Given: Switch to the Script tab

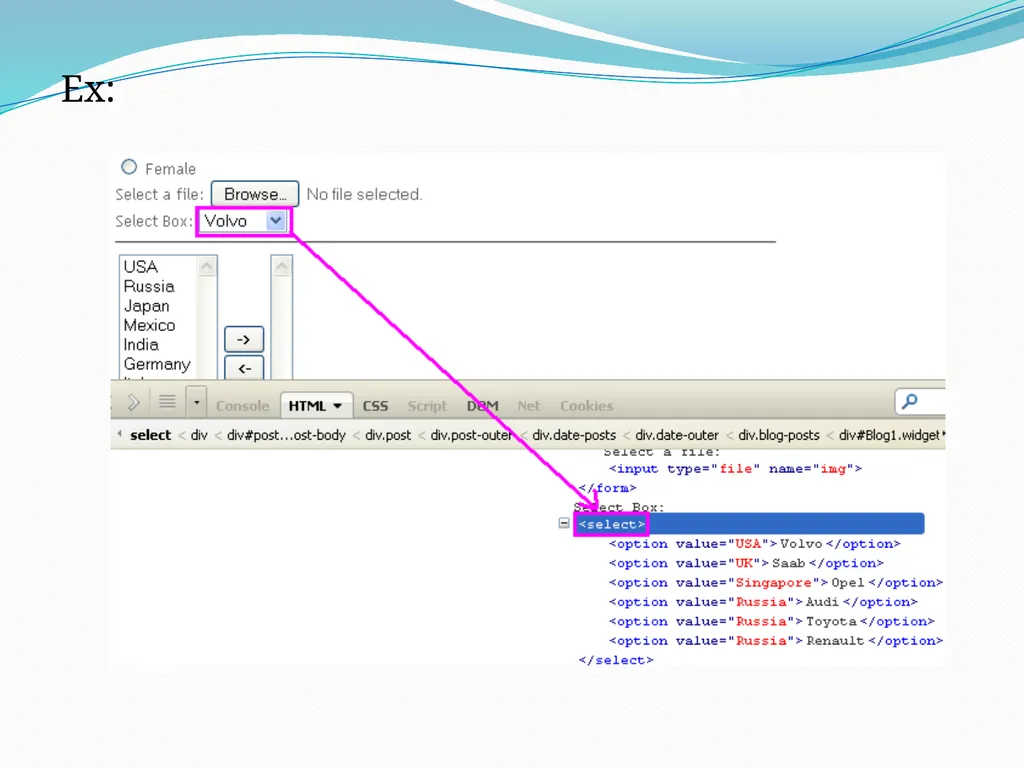Looking at the screenshot, I should click(x=427, y=406).
